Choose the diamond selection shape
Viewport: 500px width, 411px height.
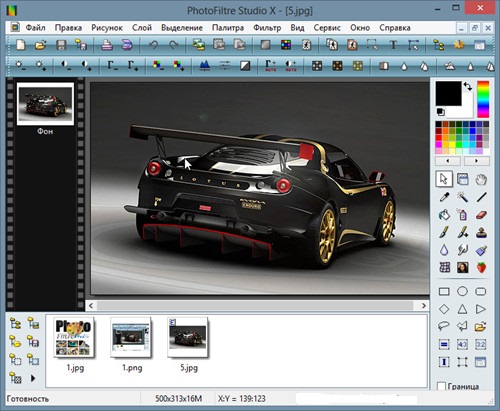point(444,309)
